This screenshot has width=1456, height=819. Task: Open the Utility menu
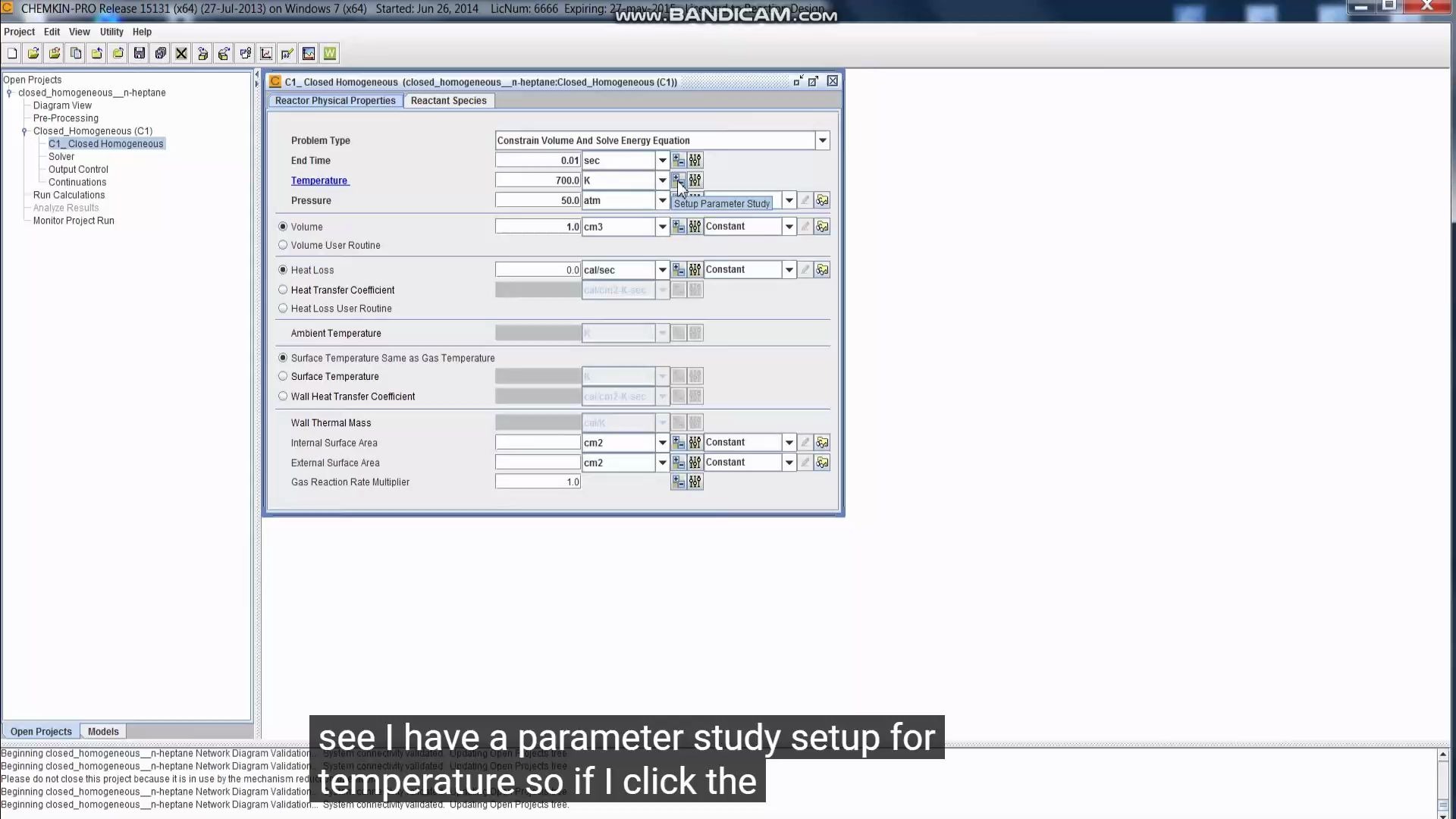click(x=111, y=32)
